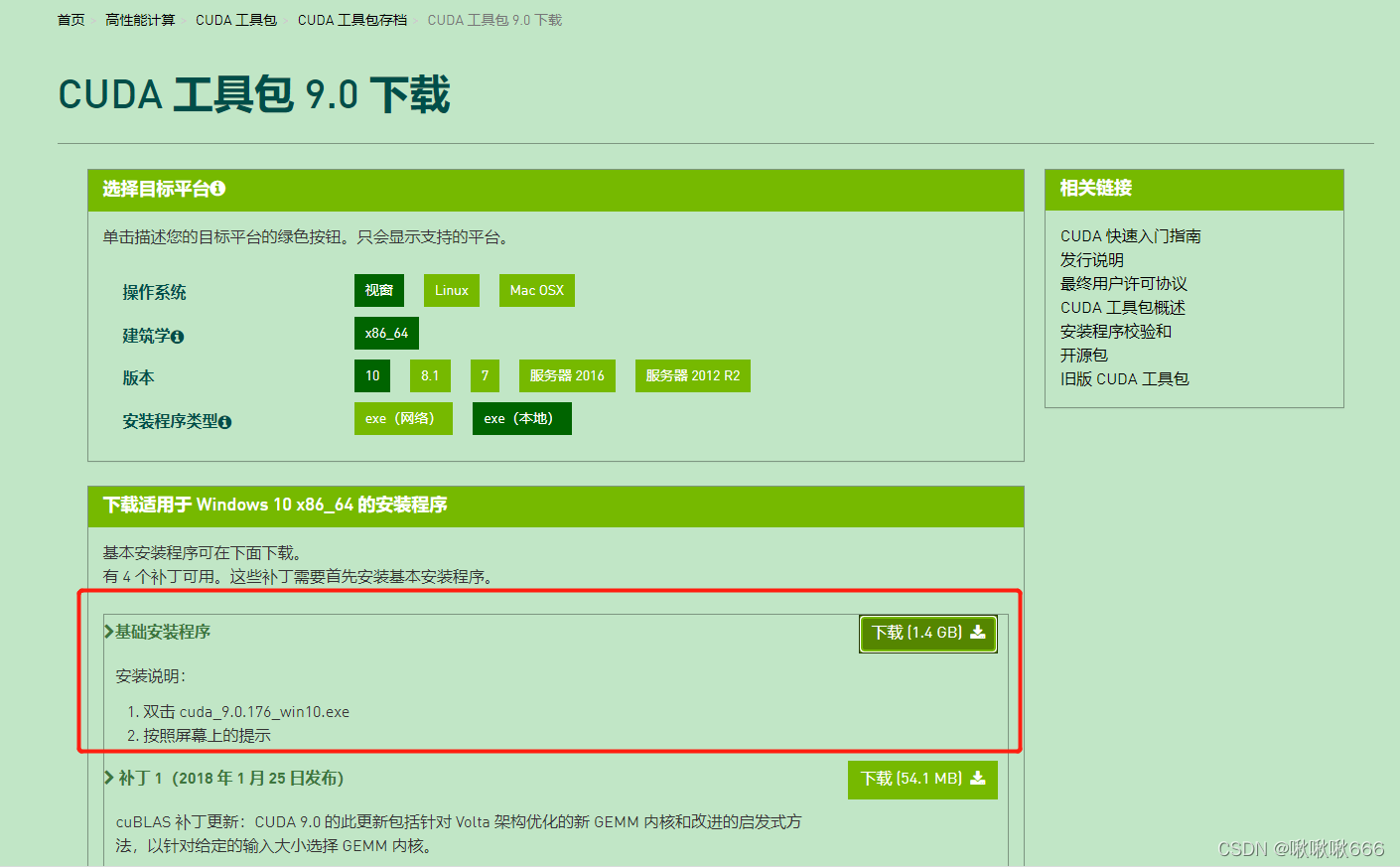Open CUDA 快速入门指南 link
This screenshot has width=1400, height=868.
tap(1131, 236)
